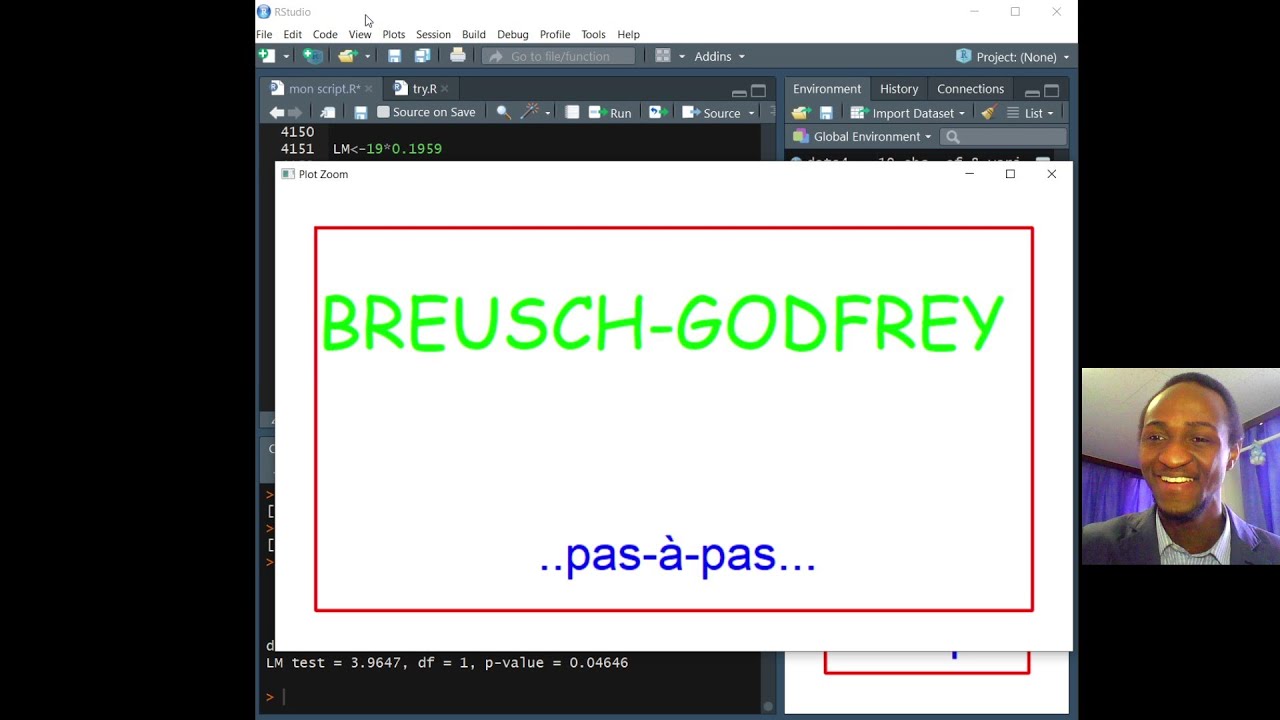
Task: Click the Run button
Action: pos(610,113)
